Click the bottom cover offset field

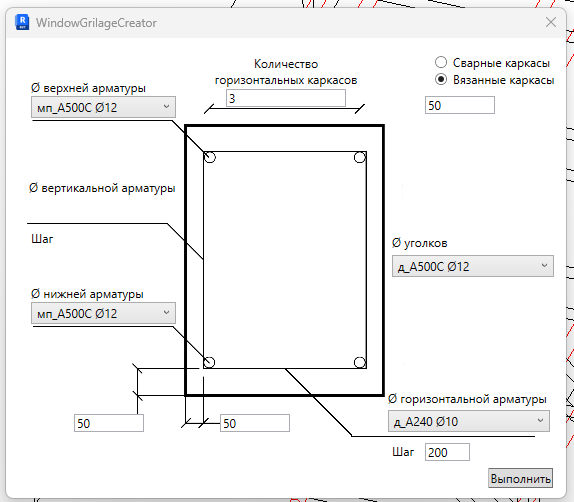[109, 423]
